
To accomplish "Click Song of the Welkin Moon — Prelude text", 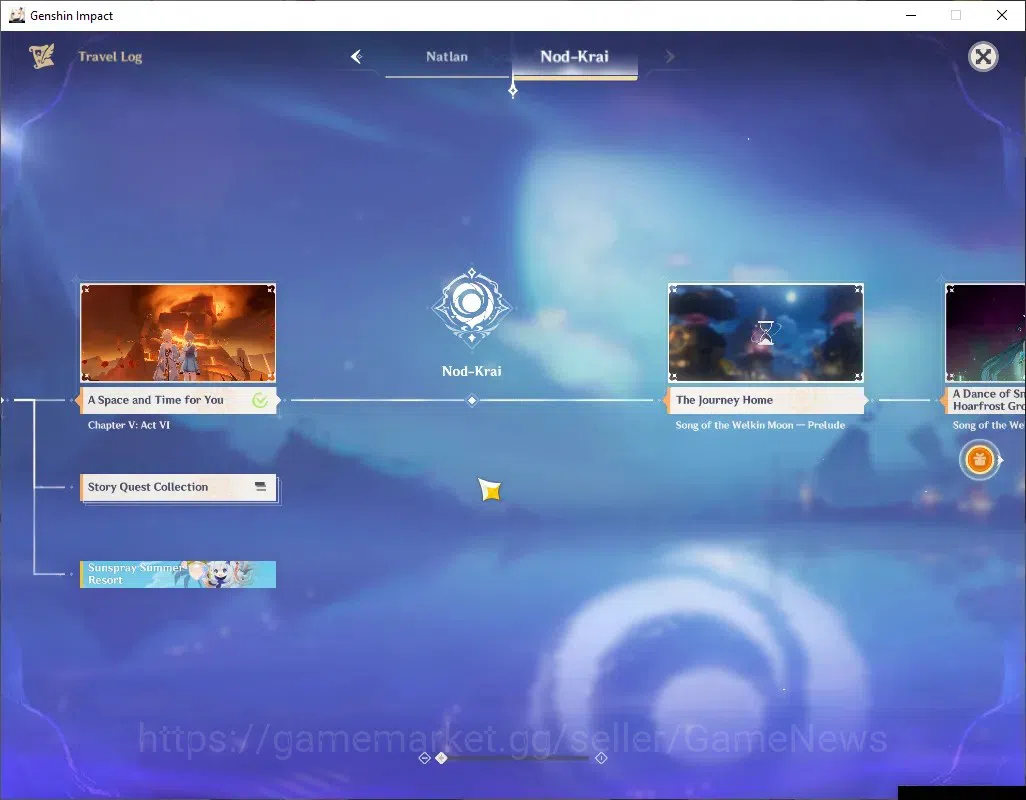I will (760, 425).
